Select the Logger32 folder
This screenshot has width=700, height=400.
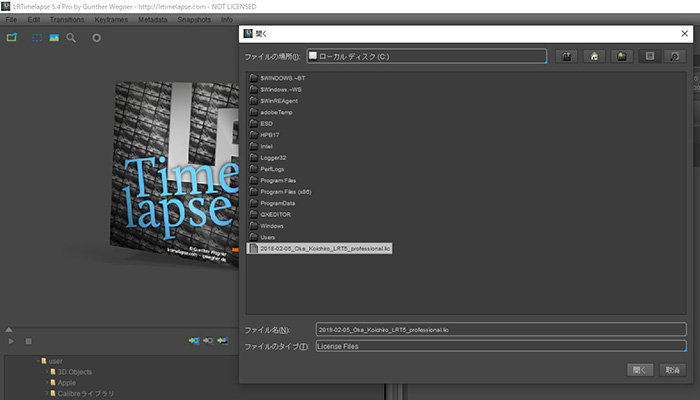click(268, 158)
